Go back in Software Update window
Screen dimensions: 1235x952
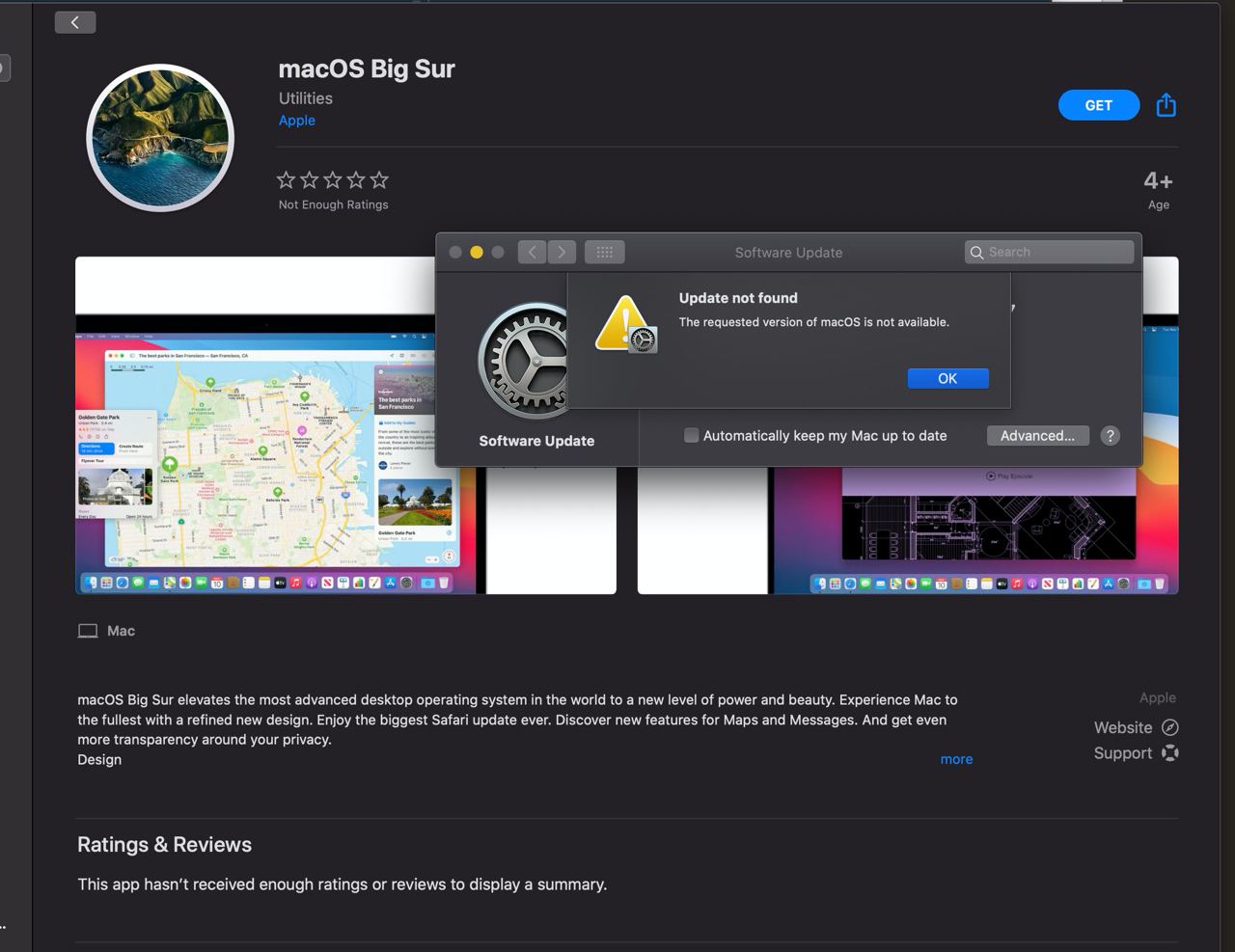pyautogui.click(x=532, y=252)
